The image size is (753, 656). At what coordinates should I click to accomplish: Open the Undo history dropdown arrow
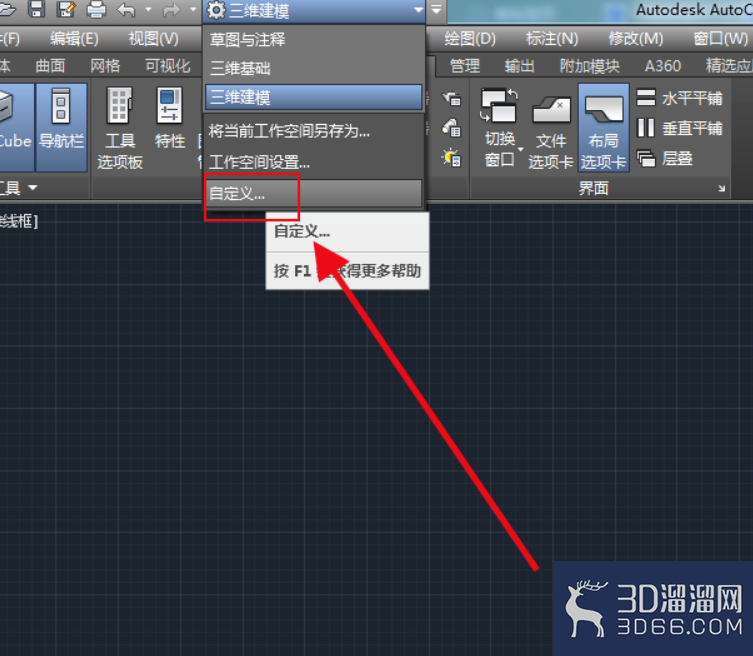(x=148, y=9)
